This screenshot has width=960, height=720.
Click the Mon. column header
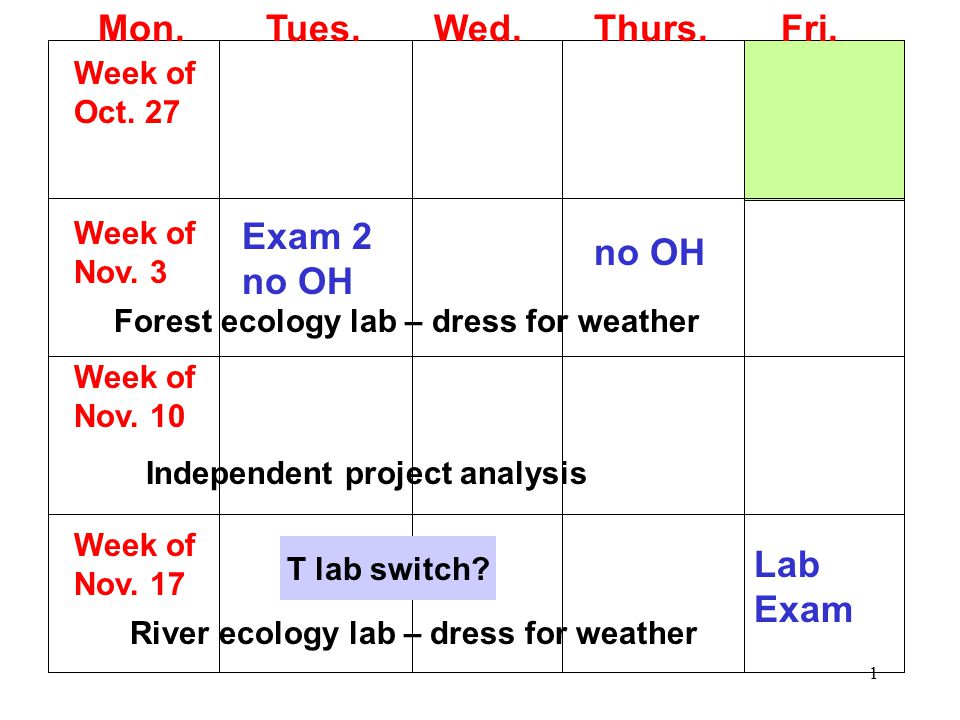coord(141,28)
